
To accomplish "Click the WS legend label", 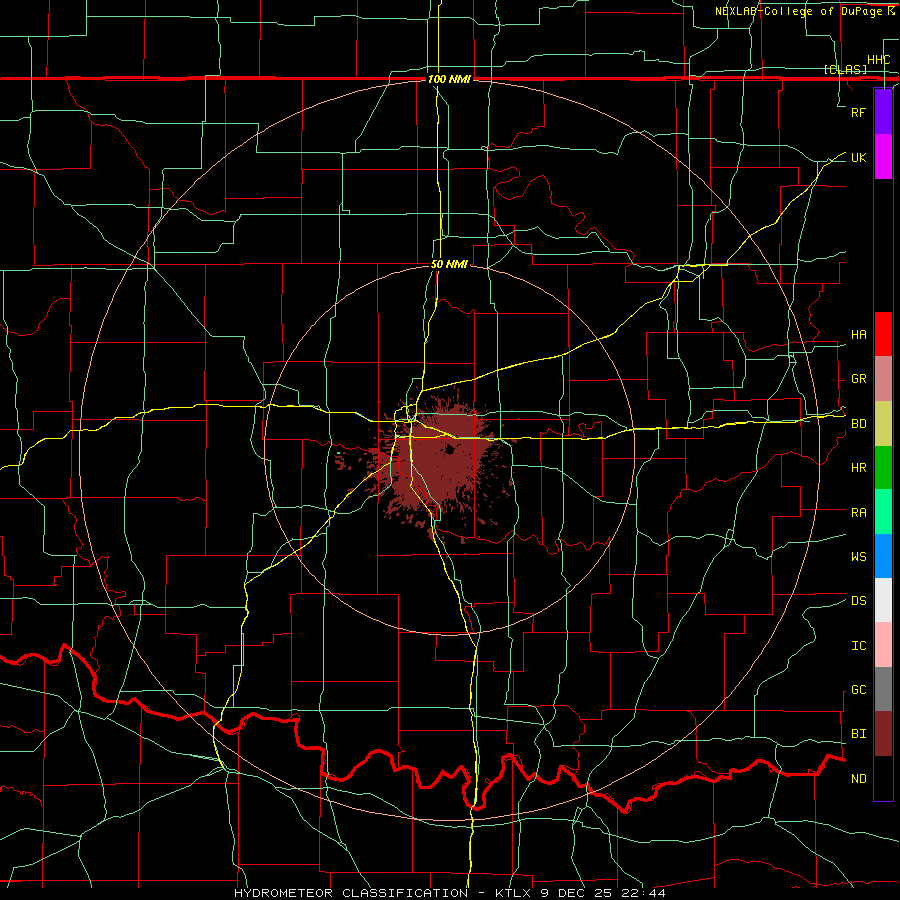I will click(x=858, y=557).
